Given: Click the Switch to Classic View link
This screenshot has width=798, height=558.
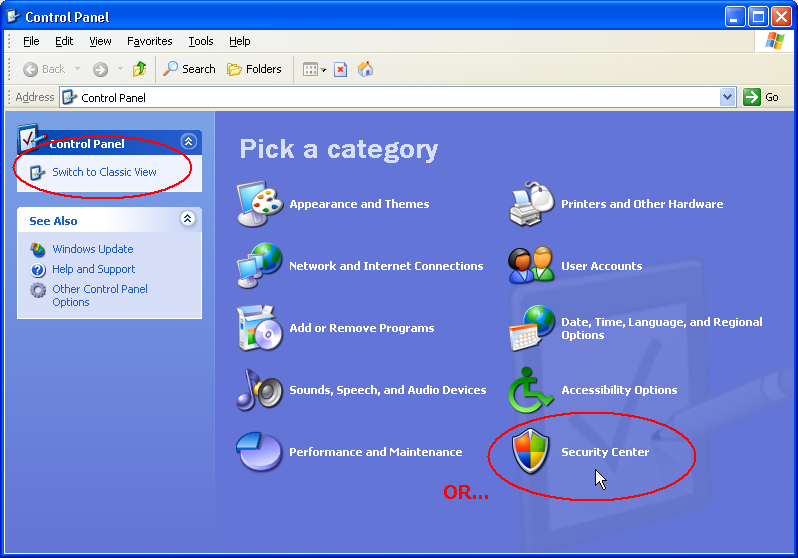Looking at the screenshot, I should [x=104, y=172].
